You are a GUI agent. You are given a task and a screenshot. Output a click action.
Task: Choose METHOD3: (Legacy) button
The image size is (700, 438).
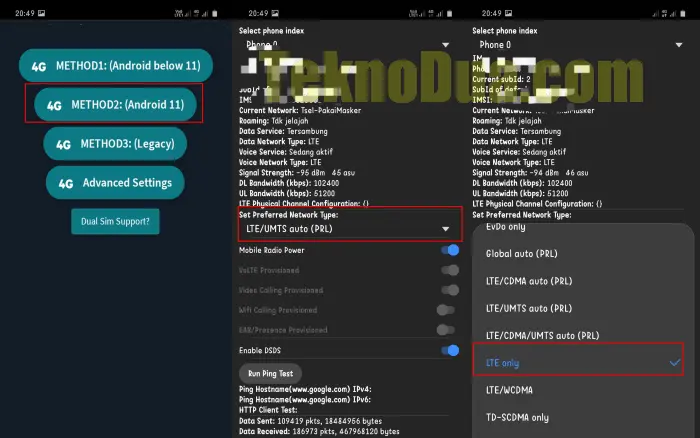(x=115, y=144)
